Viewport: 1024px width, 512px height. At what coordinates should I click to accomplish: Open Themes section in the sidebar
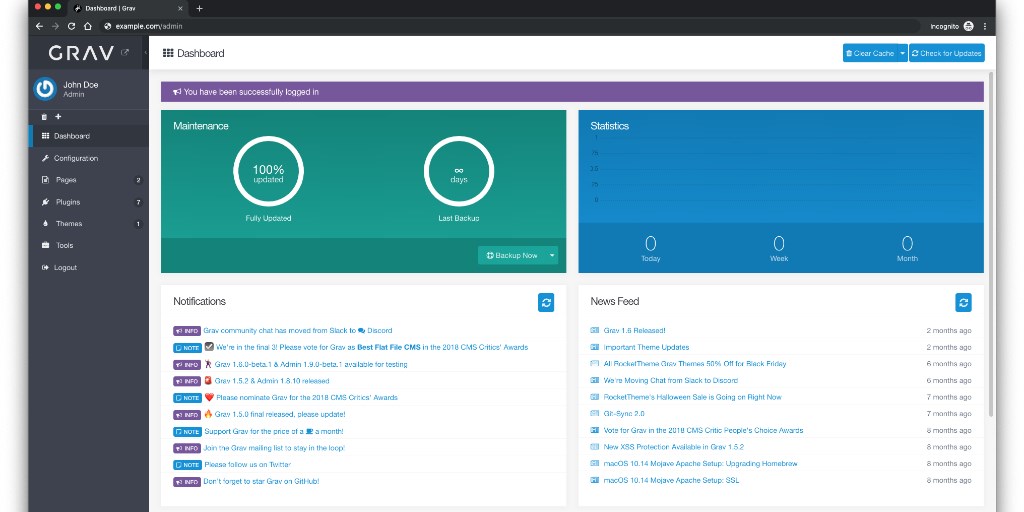click(89, 223)
